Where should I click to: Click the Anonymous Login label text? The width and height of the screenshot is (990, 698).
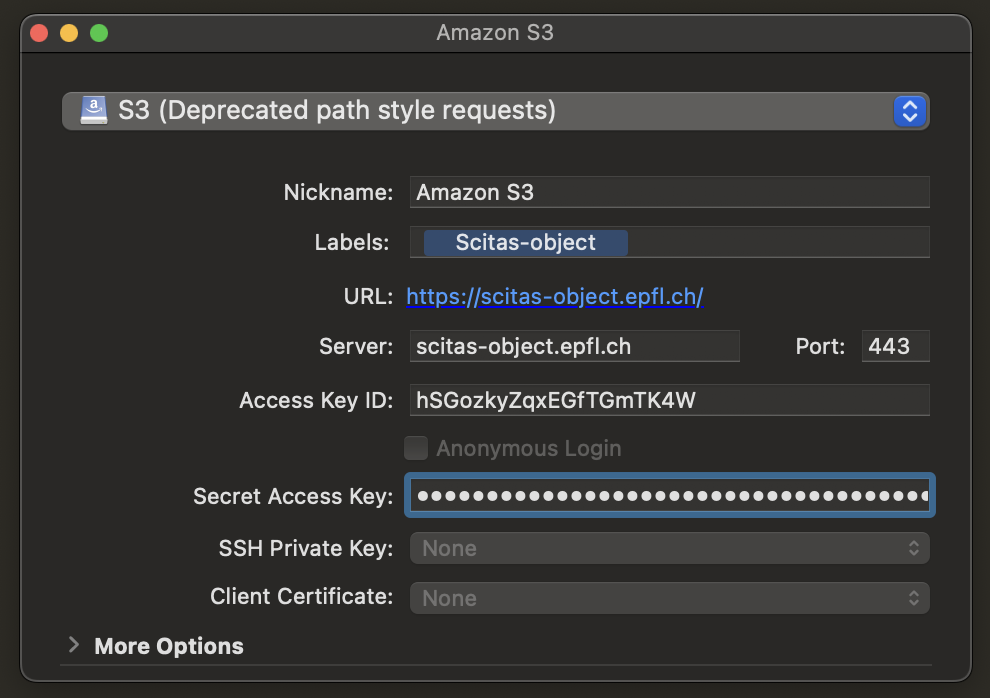[528, 449]
